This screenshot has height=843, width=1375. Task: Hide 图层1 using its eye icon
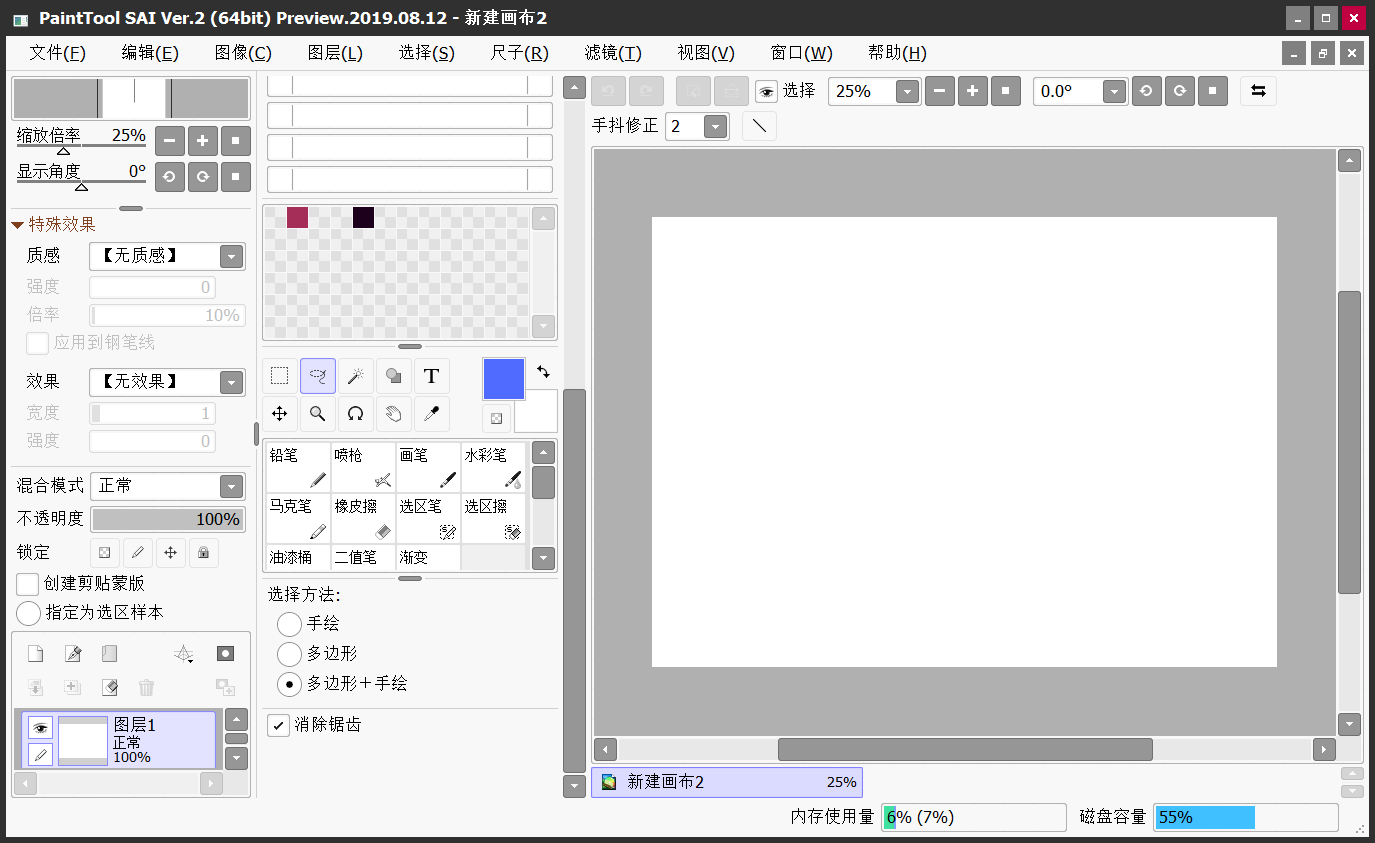(41, 728)
